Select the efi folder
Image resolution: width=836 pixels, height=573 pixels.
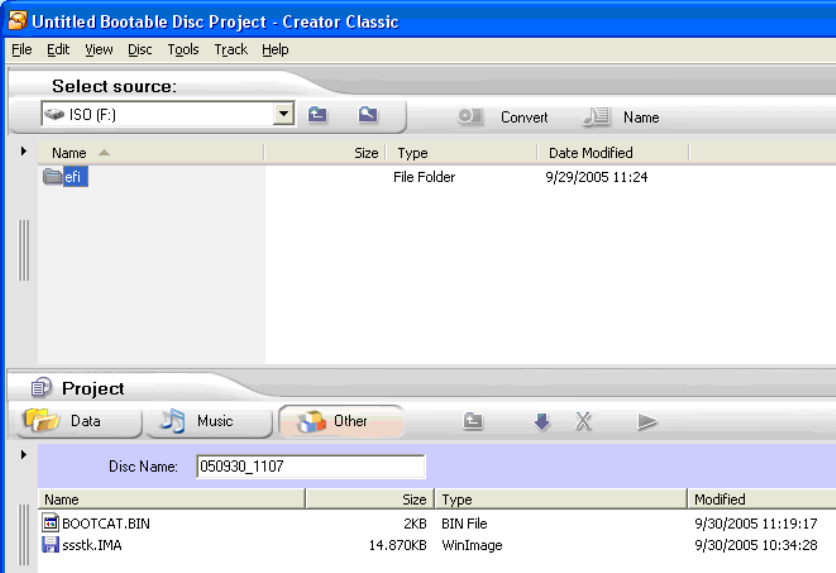click(74, 177)
